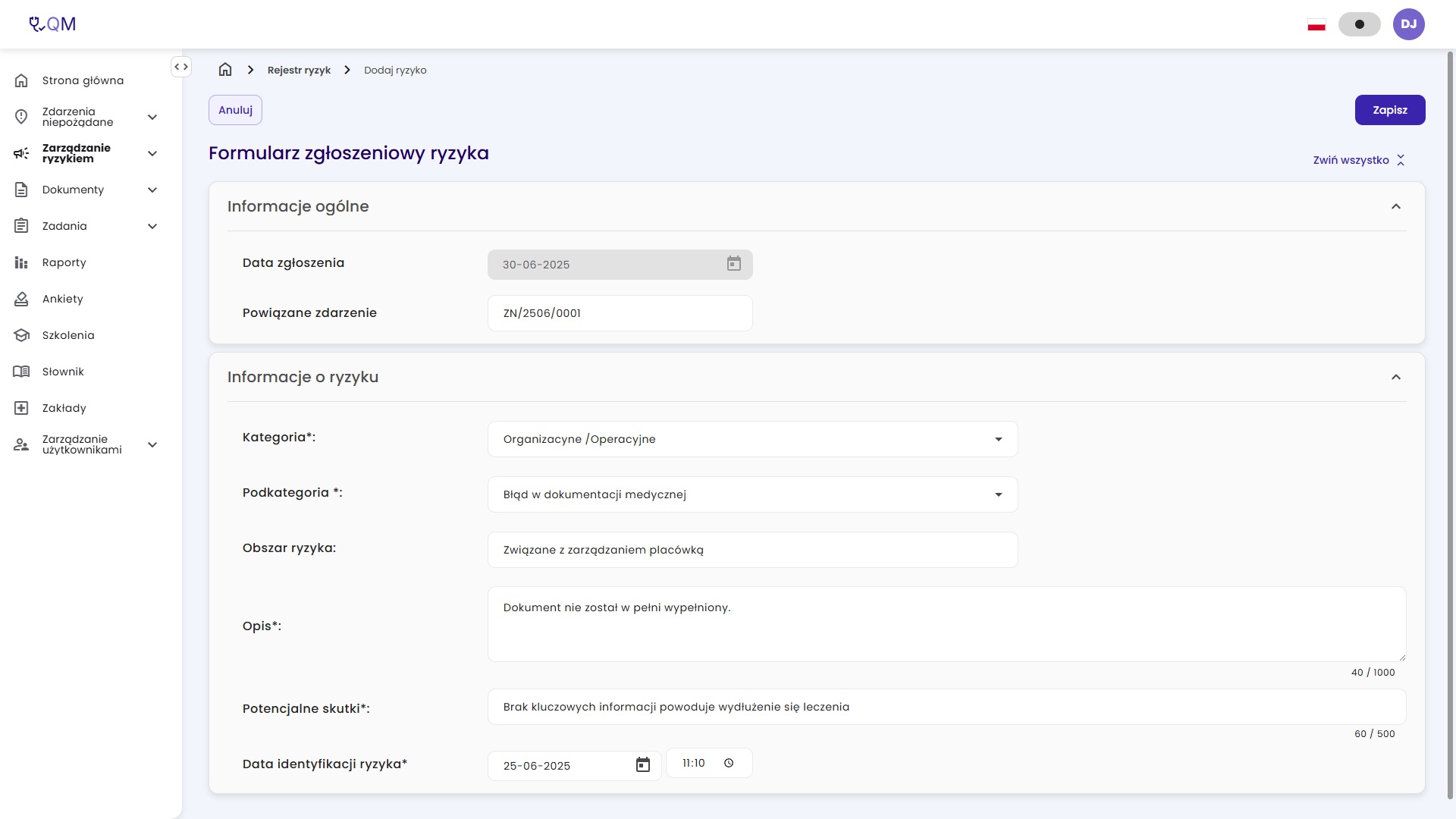This screenshot has width=1456, height=819.
Task: Expand Zadania submenu chevron
Action: pos(152,226)
